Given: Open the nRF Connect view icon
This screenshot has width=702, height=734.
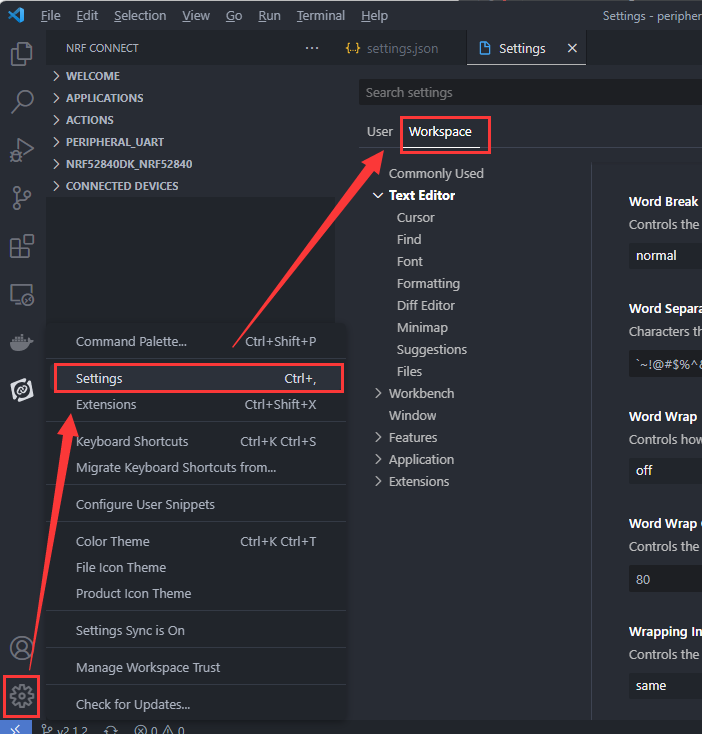Looking at the screenshot, I should click(x=21, y=389).
